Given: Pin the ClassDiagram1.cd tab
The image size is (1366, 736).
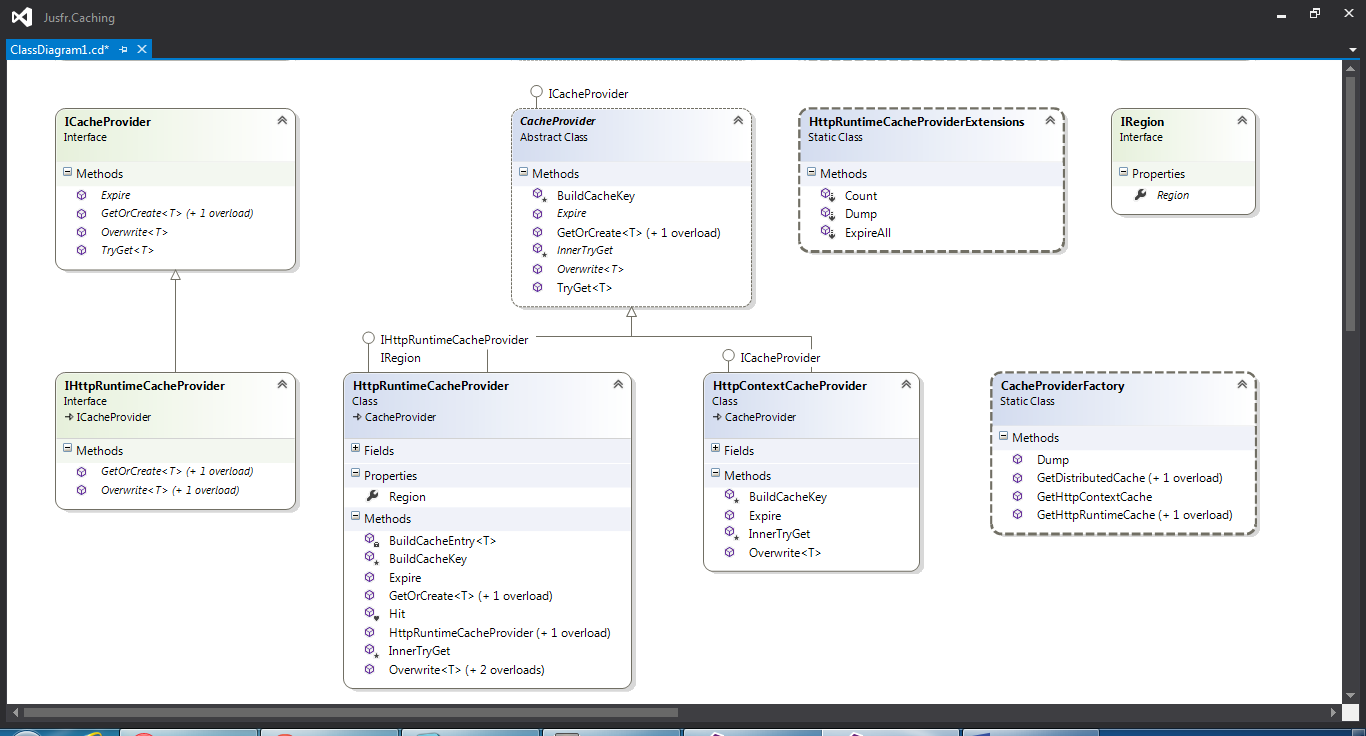Looking at the screenshot, I should (x=124, y=49).
